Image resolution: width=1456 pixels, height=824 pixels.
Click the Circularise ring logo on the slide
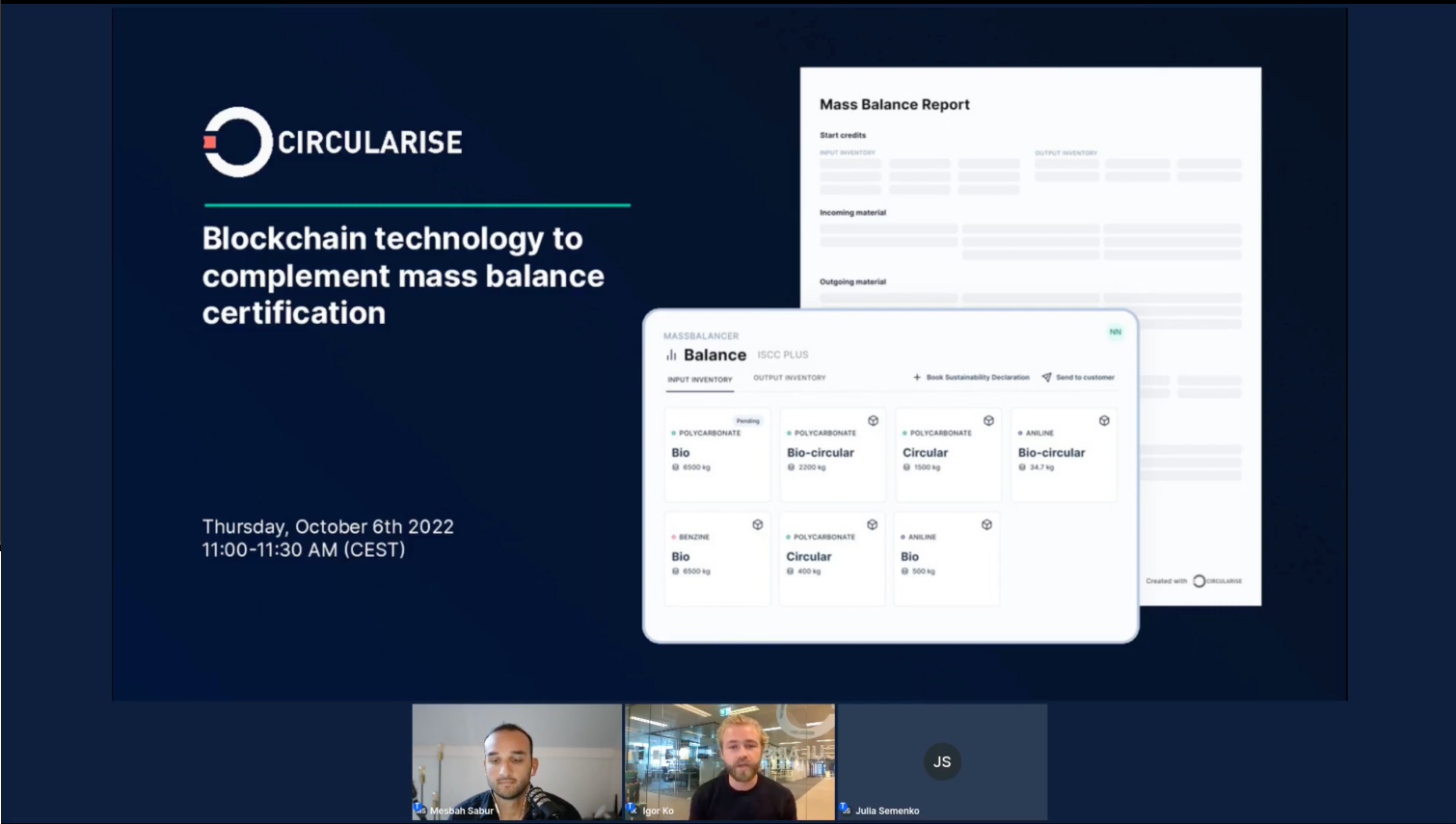(x=237, y=141)
